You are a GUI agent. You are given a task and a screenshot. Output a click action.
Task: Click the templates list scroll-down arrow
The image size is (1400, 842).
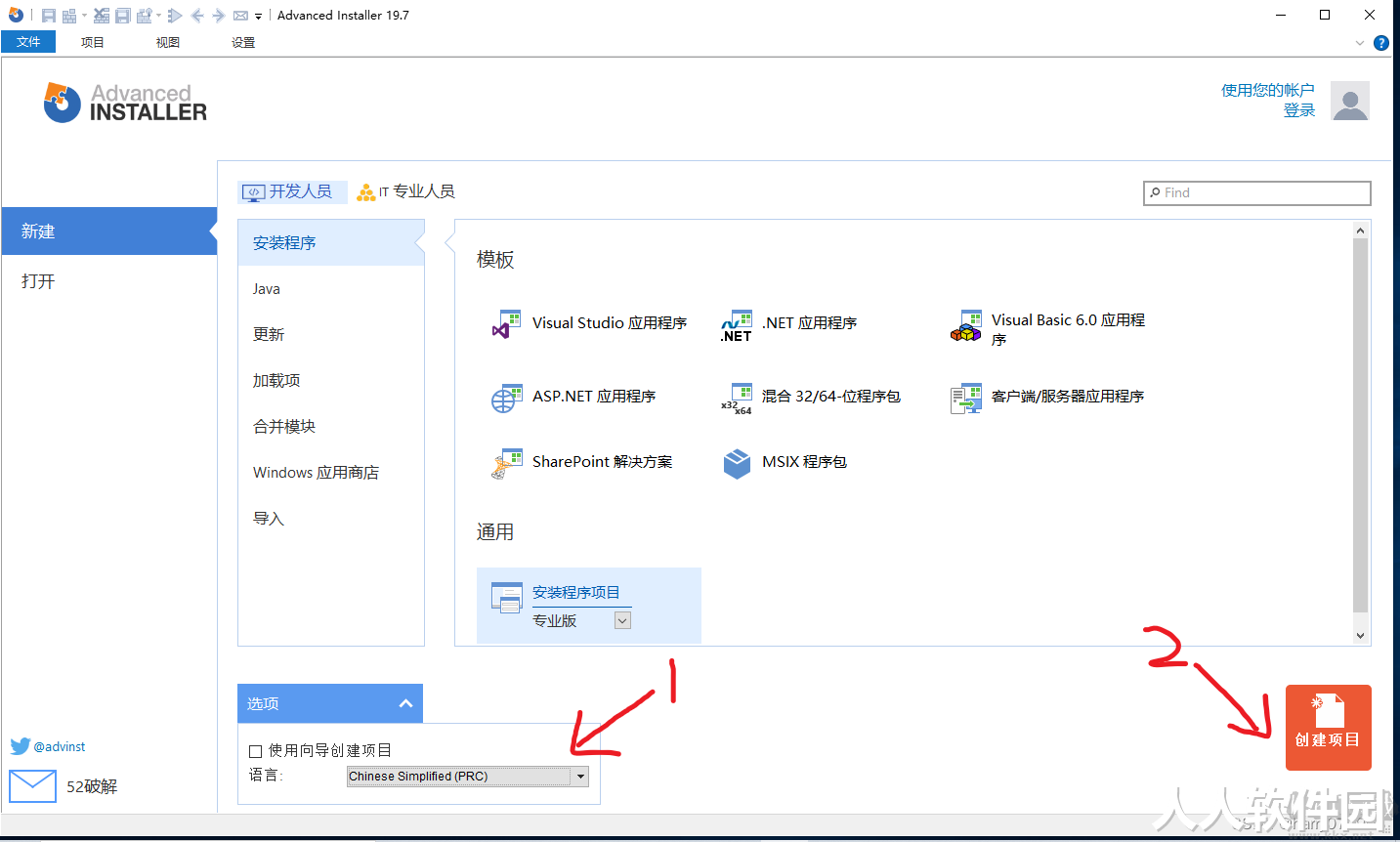(x=1360, y=636)
